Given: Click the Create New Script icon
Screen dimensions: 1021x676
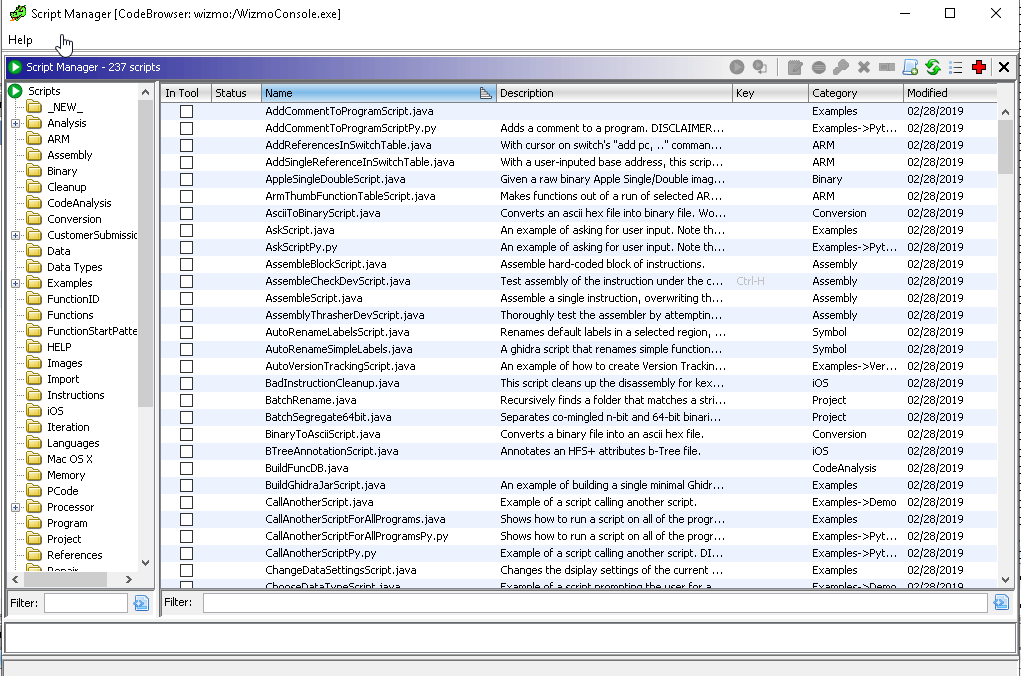Looking at the screenshot, I should tap(910, 67).
